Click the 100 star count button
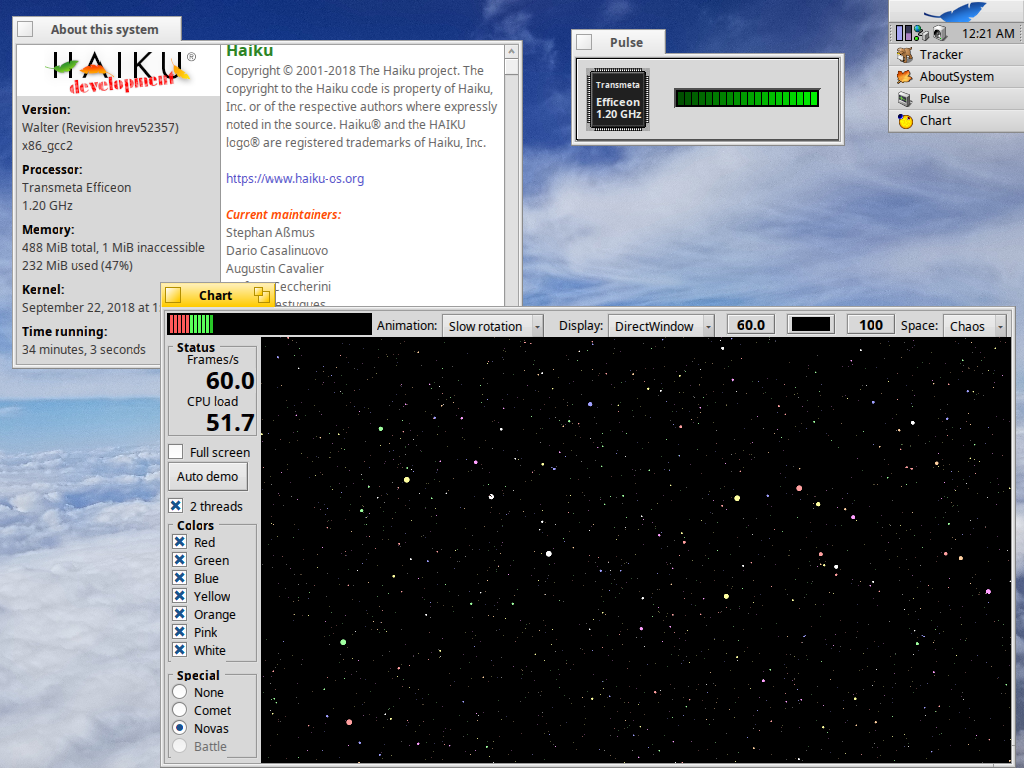1024x768 pixels. point(871,325)
